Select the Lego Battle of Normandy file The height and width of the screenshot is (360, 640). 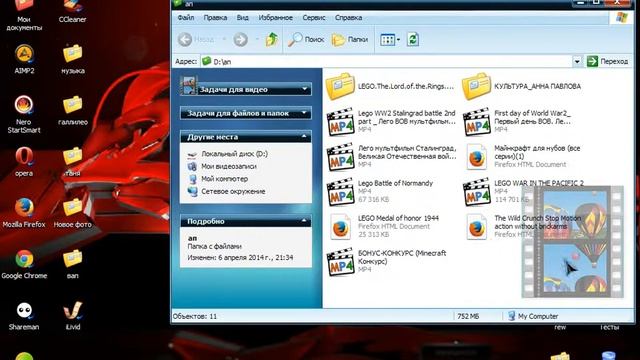(380, 191)
